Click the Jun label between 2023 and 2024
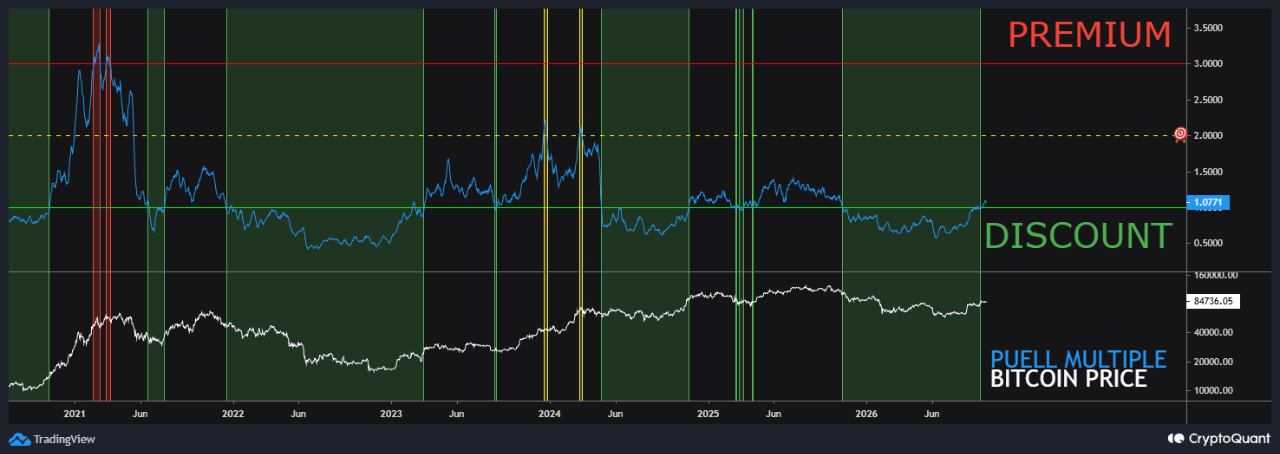1280x454 pixels. pyautogui.click(x=457, y=412)
